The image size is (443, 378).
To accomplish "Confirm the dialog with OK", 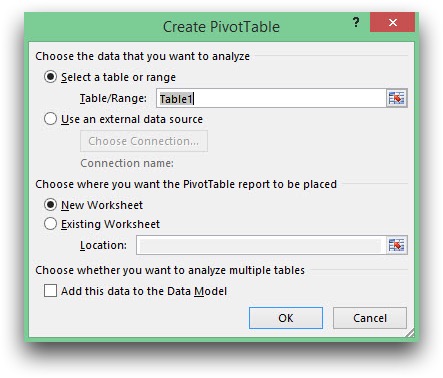I will pyautogui.click(x=286, y=318).
